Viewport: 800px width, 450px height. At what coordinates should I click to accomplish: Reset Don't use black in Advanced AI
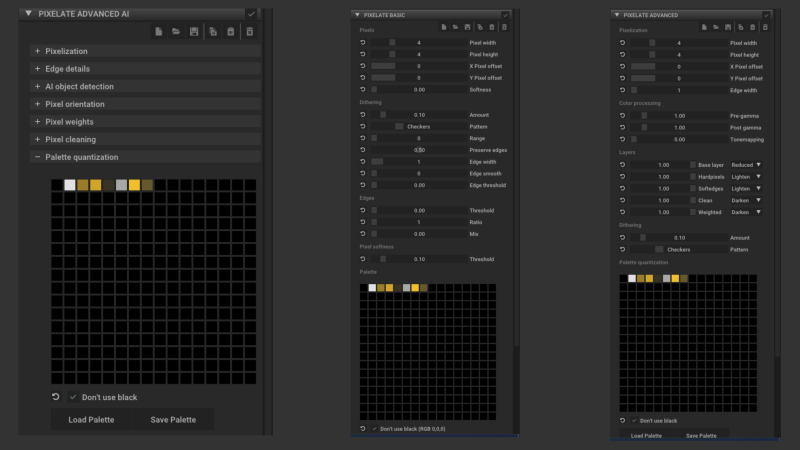[56, 396]
